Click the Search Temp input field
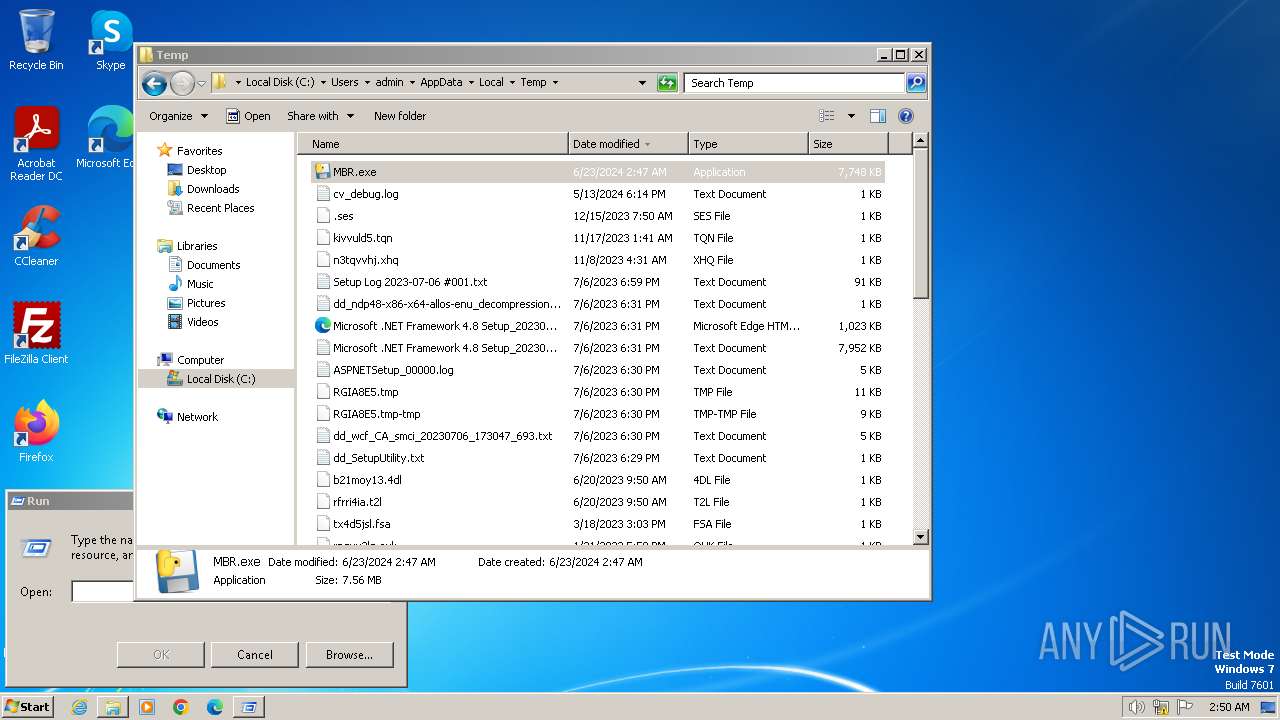1280x720 pixels. point(795,83)
